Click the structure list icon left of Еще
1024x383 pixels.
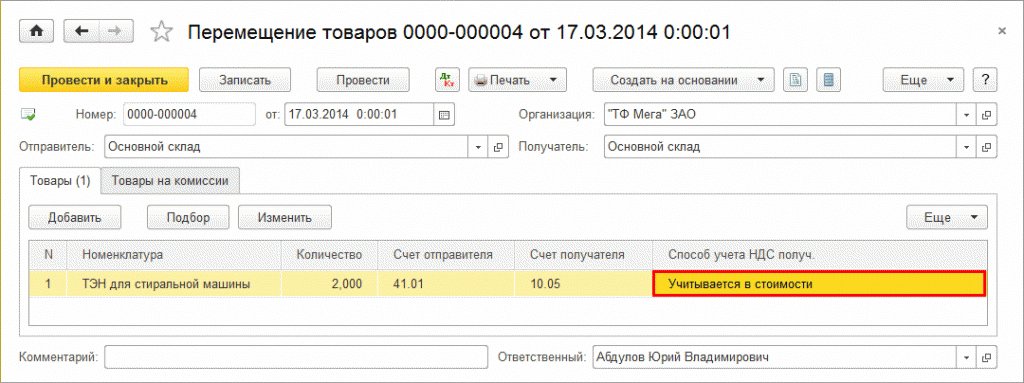click(x=828, y=80)
